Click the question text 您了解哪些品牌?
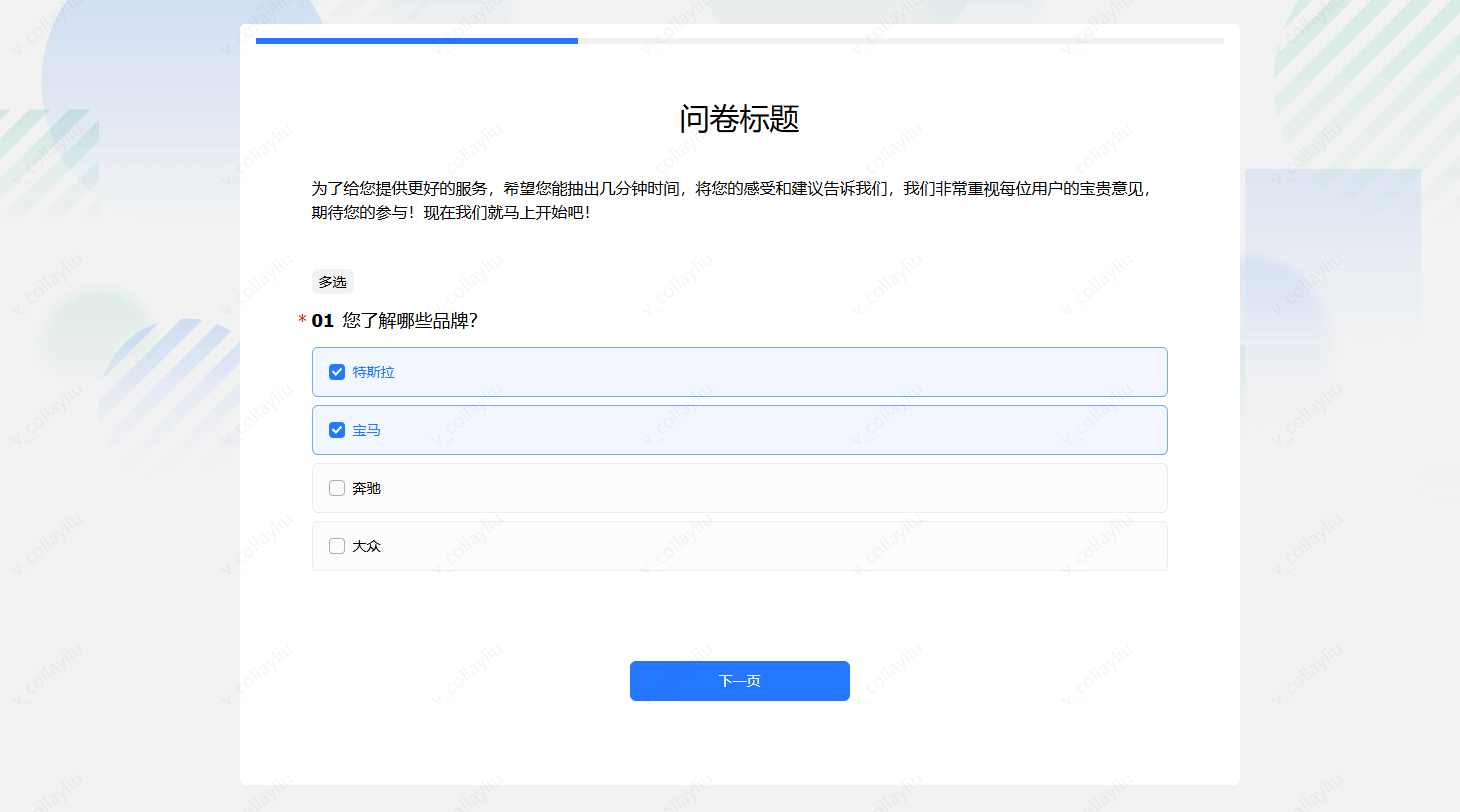Screen dimensions: 1460x812 click(410, 321)
